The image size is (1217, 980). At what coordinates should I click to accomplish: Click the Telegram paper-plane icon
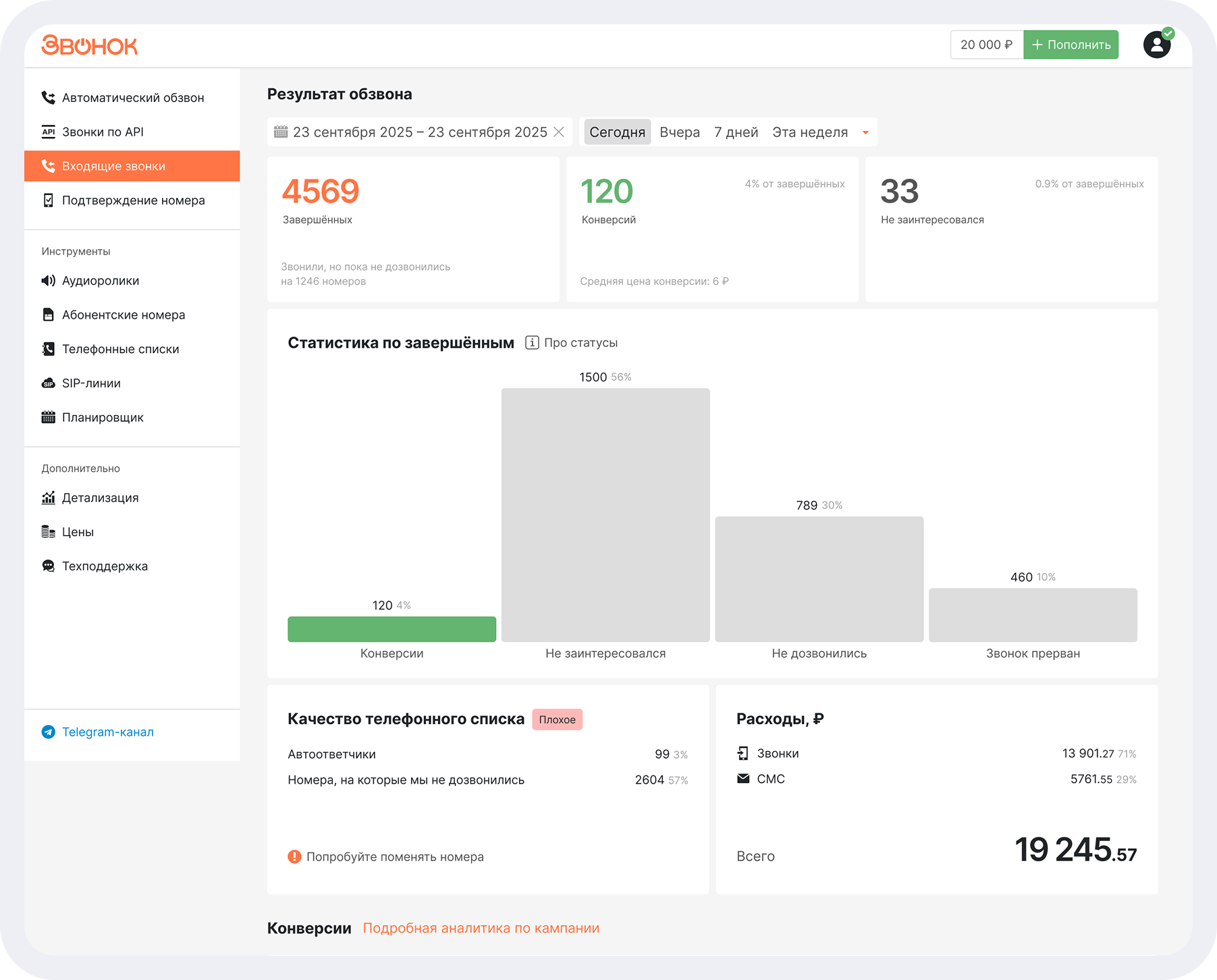(x=48, y=732)
